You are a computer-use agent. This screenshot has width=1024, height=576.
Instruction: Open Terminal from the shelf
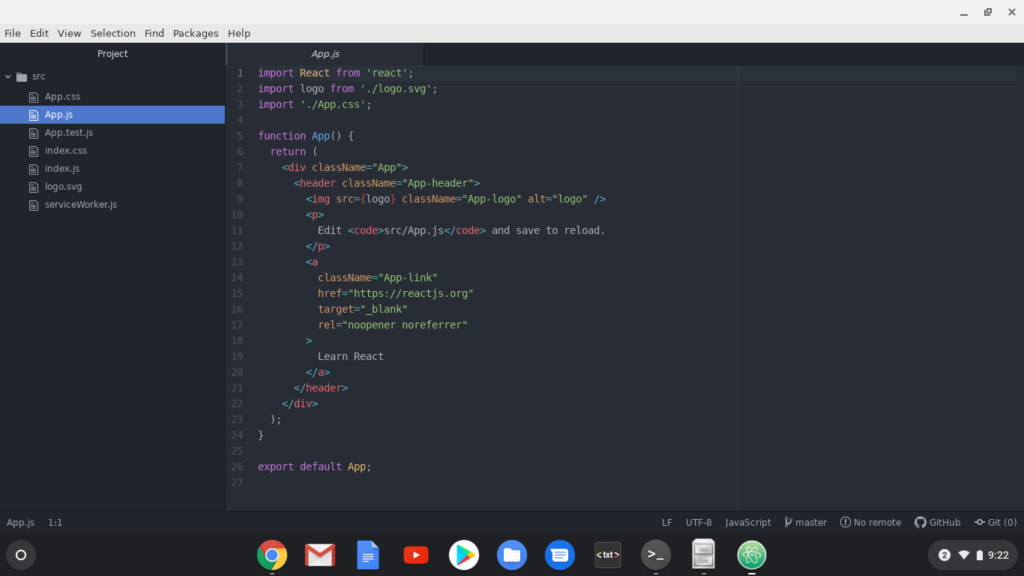click(656, 555)
